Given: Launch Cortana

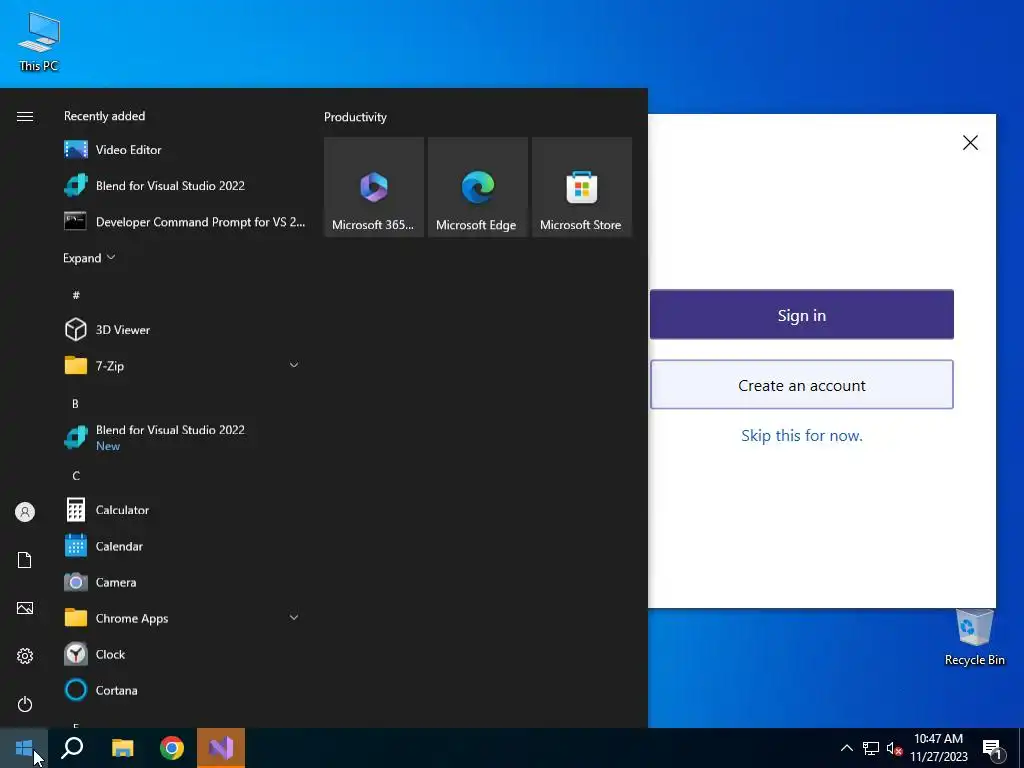Looking at the screenshot, I should (x=183, y=690).
